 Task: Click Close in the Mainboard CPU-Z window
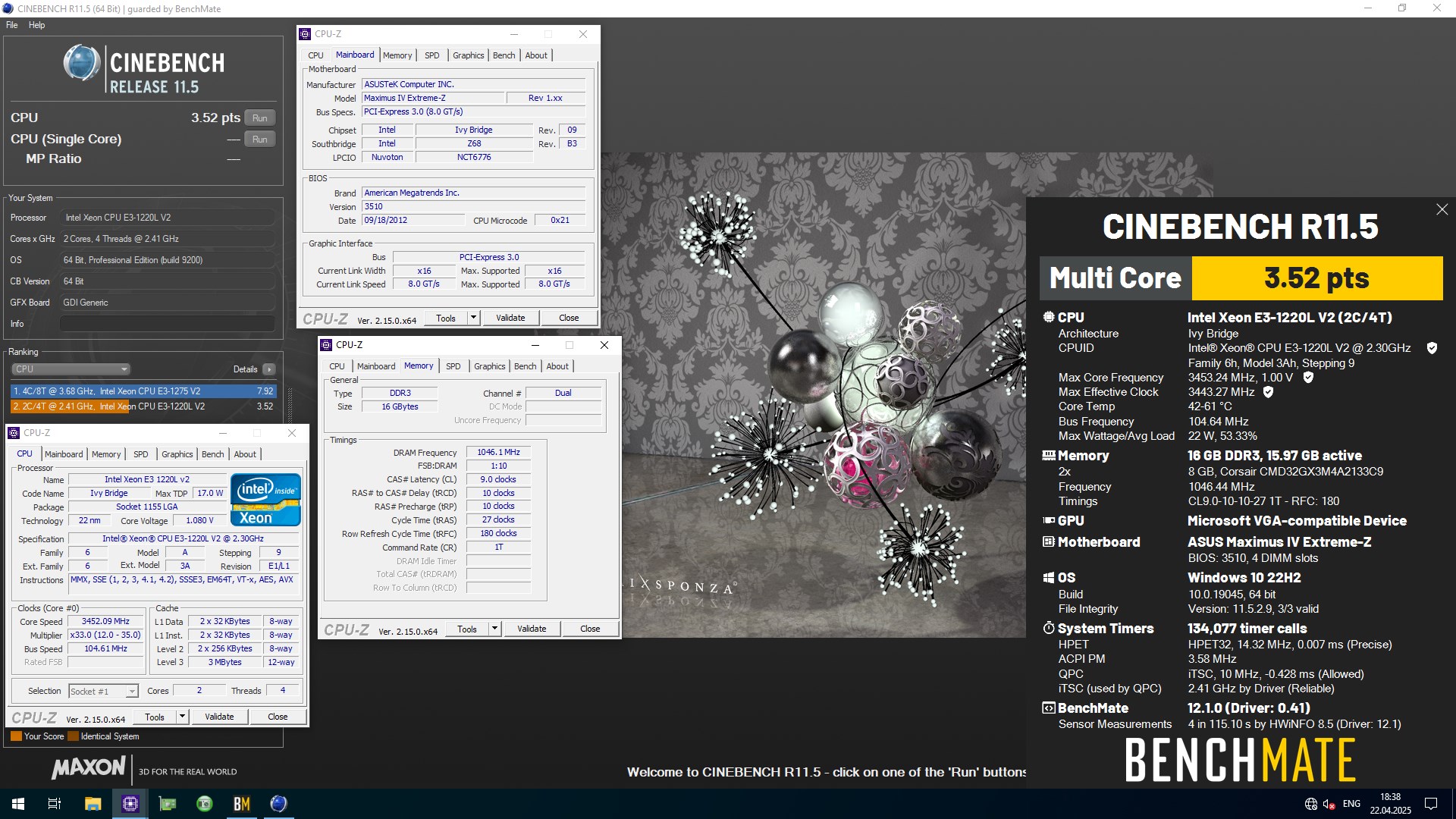point(569,318)
